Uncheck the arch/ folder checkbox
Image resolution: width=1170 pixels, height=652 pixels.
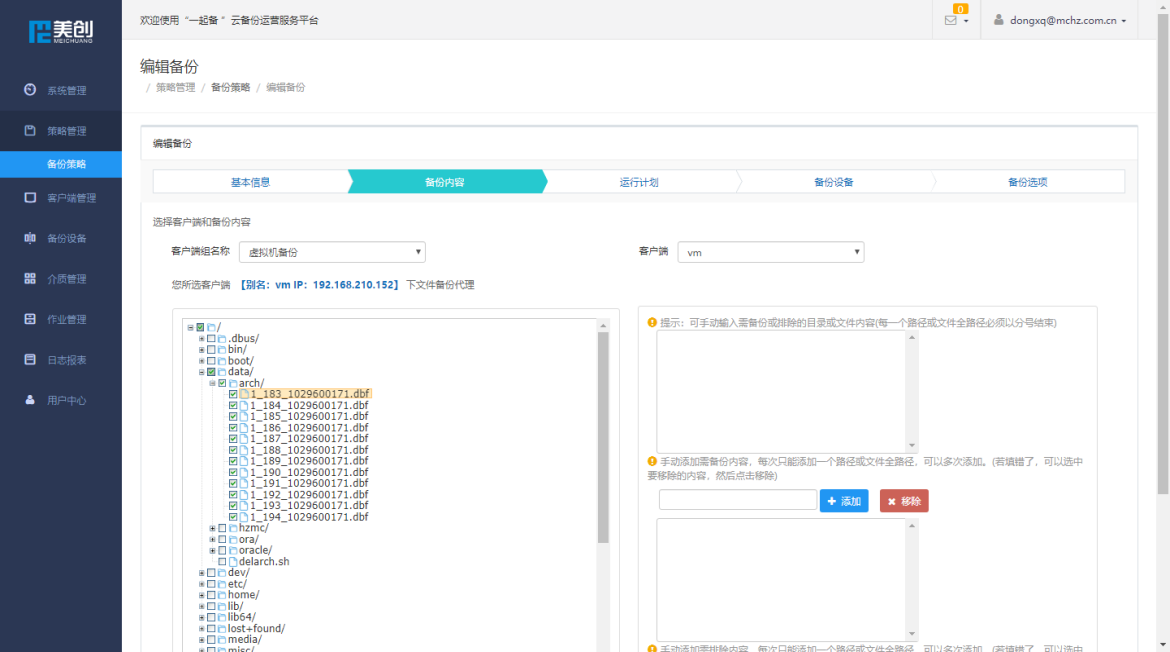coord(222,383)
